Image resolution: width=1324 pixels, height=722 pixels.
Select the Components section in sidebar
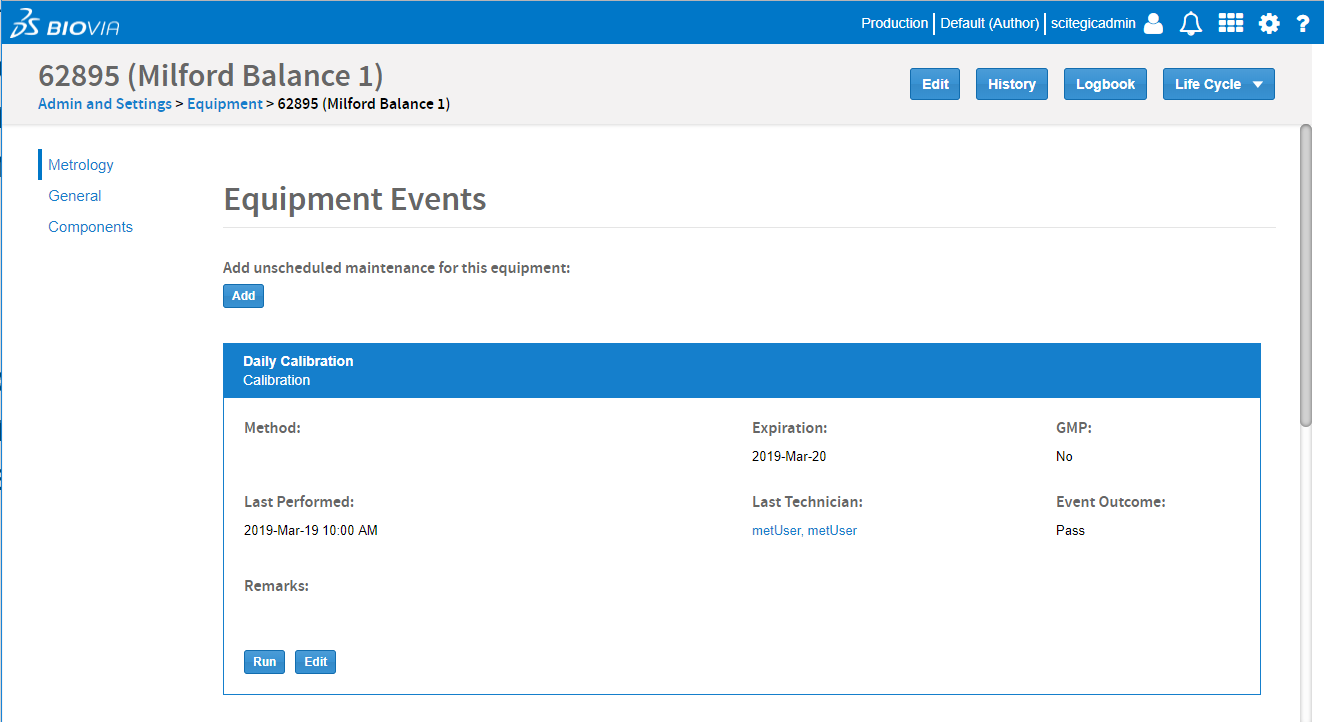point(90,227)
